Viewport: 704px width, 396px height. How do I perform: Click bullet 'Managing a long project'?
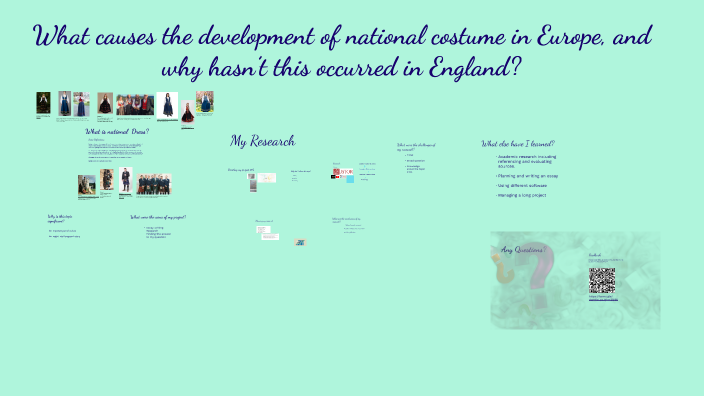[x=521, y=195]
